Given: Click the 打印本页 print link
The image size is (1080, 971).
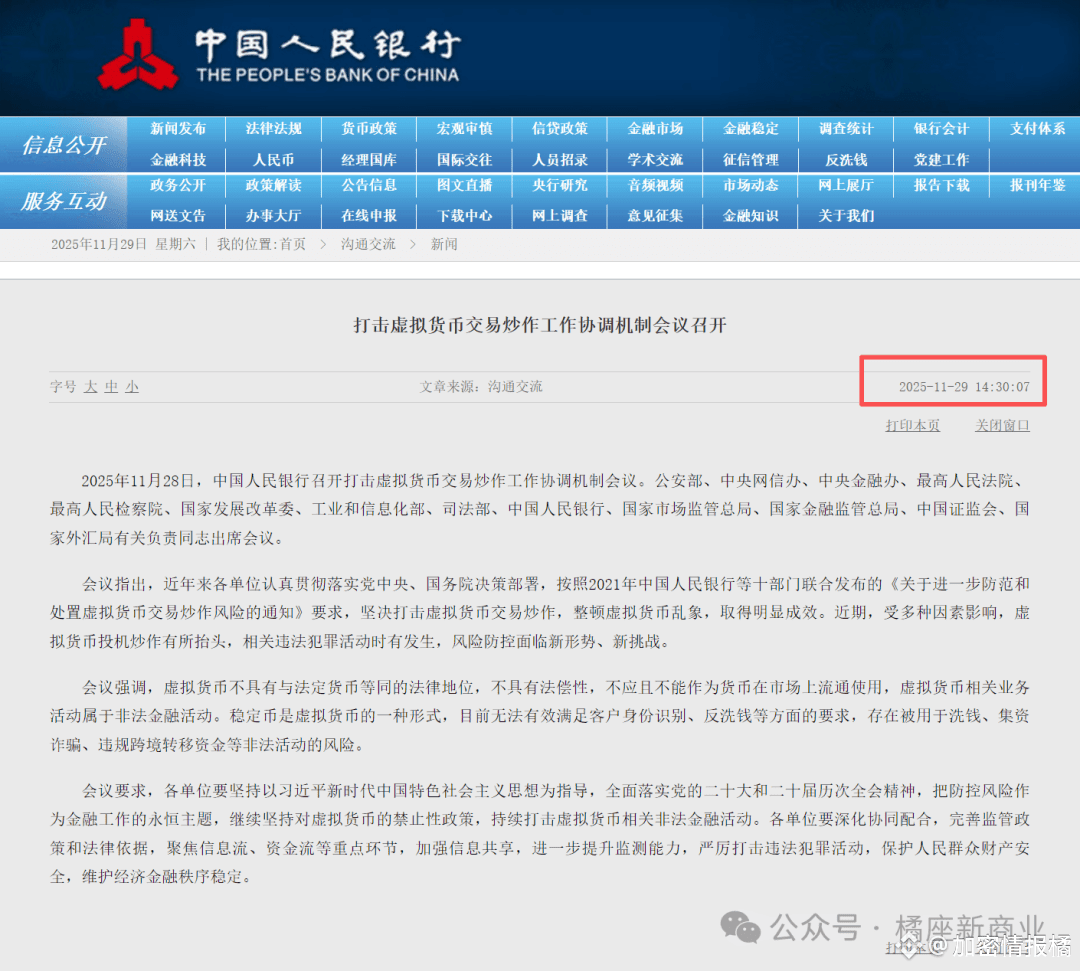Looking at the screenshot, I should [x=913, y=425].
